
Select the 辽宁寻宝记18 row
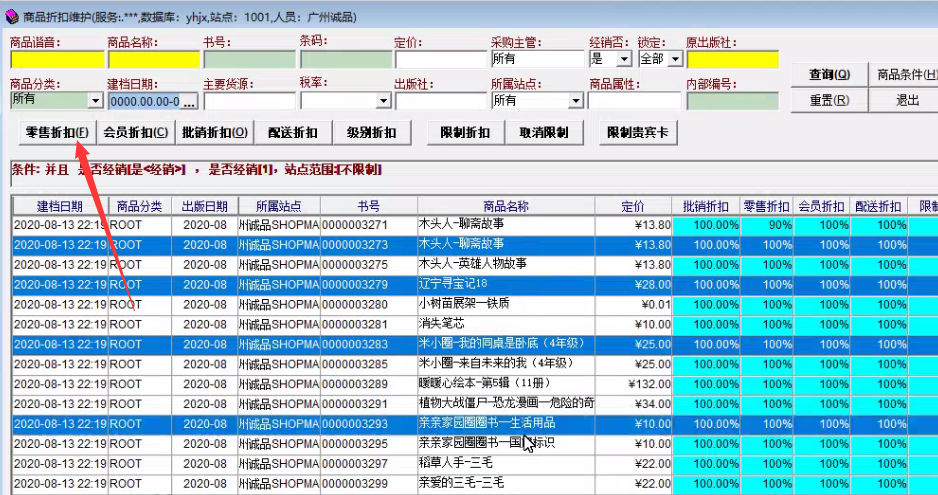(x=473, y=284)
